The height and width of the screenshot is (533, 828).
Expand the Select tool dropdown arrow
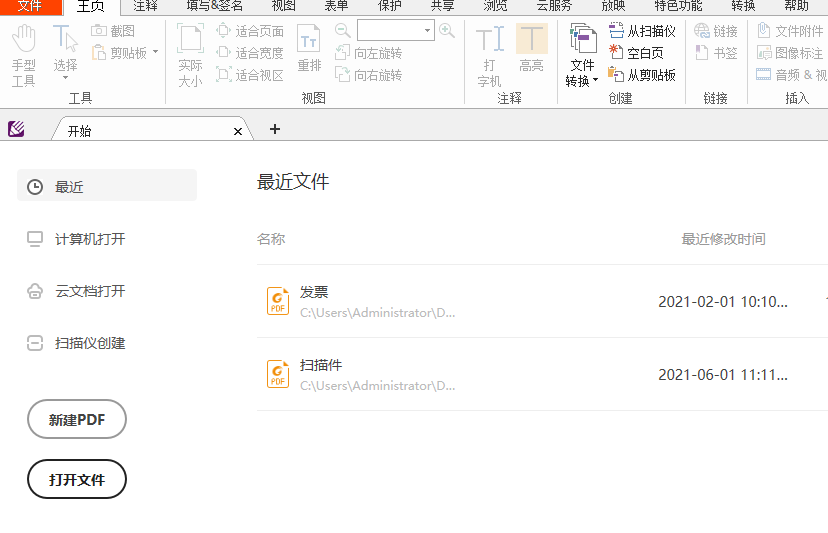point(65,78)
